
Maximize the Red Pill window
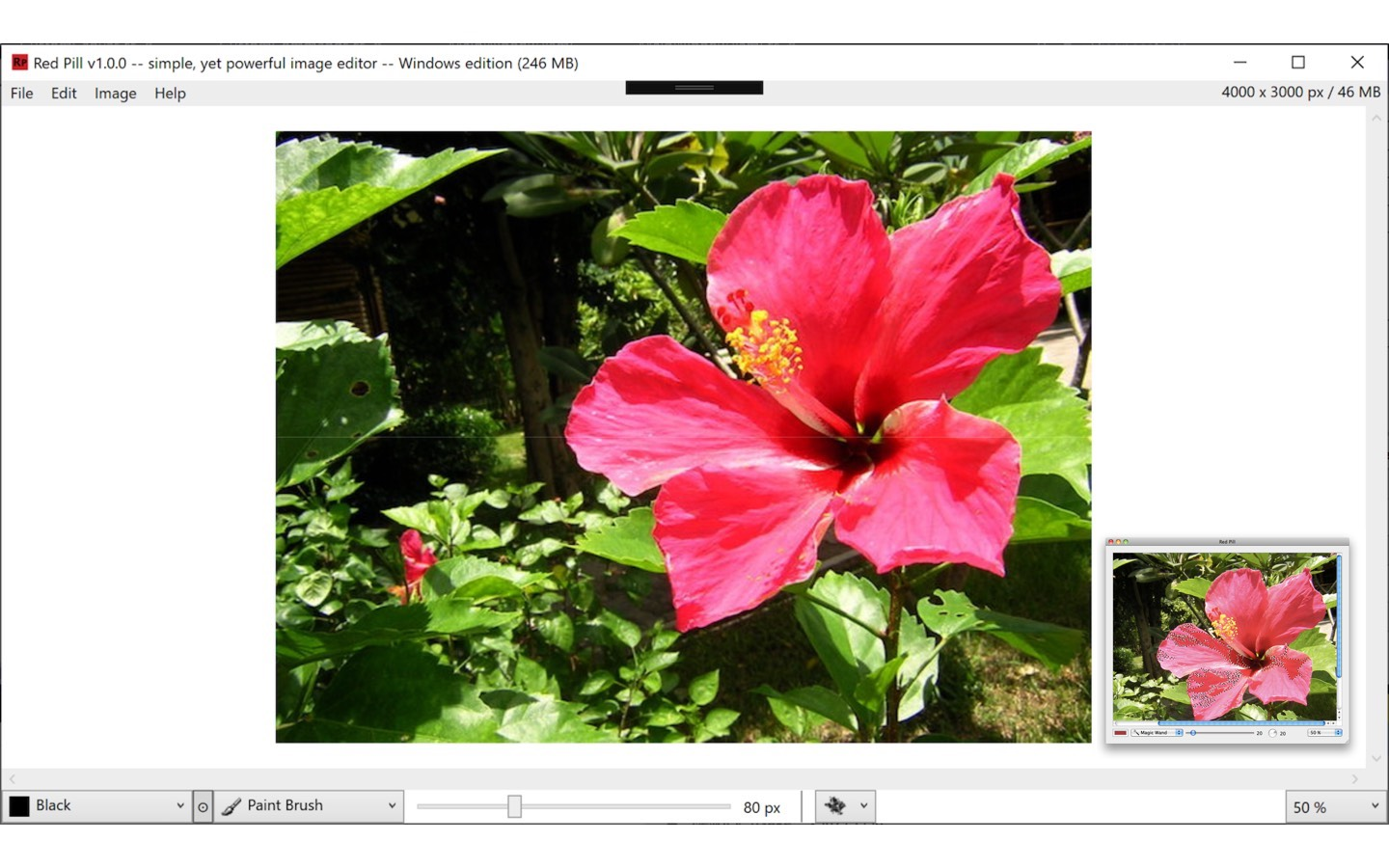[x=1298, y=63]
